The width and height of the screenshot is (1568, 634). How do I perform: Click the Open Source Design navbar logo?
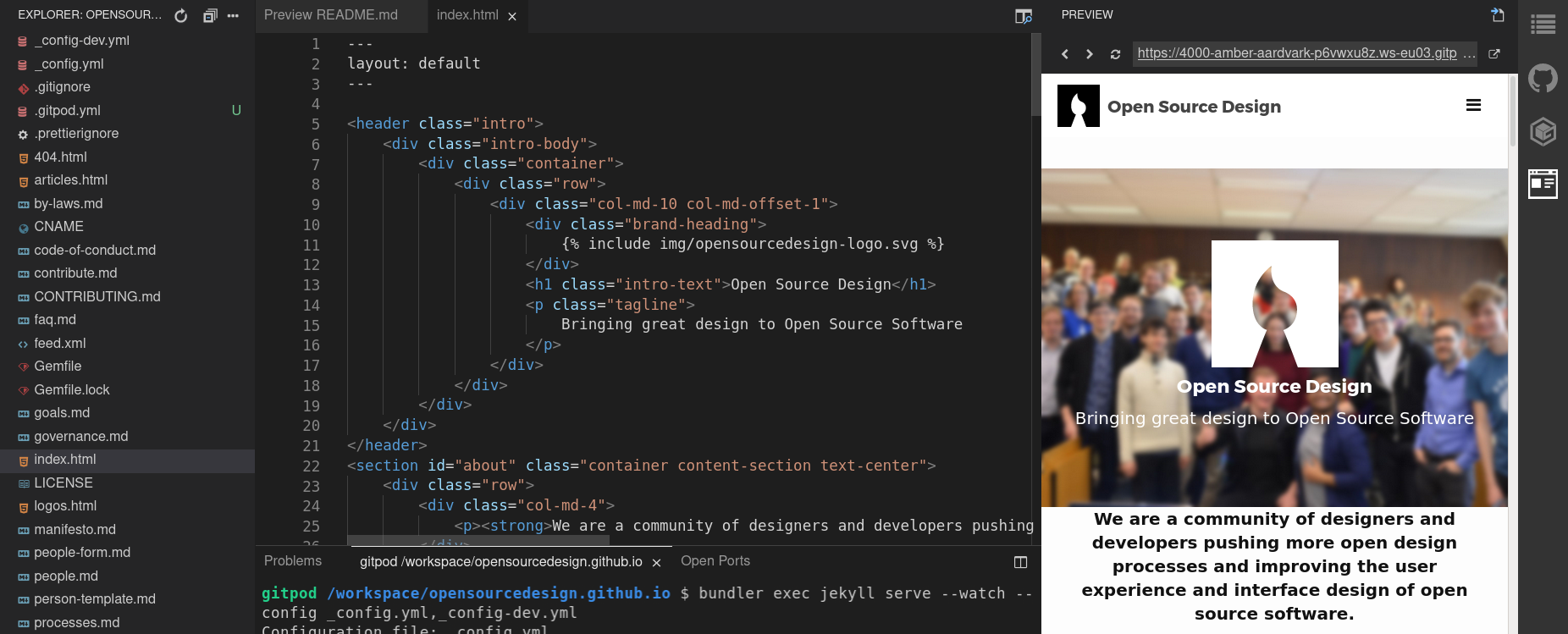click(1079, 106)
